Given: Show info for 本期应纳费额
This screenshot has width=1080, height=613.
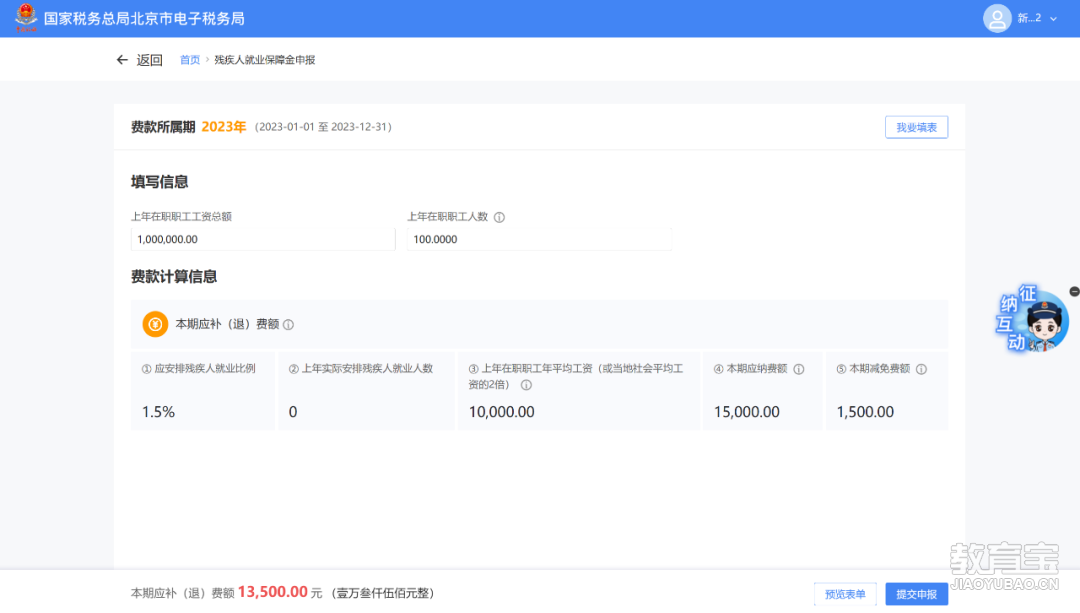Looking at the screenshot, I should pyautogui.click(x=799, y=369).
